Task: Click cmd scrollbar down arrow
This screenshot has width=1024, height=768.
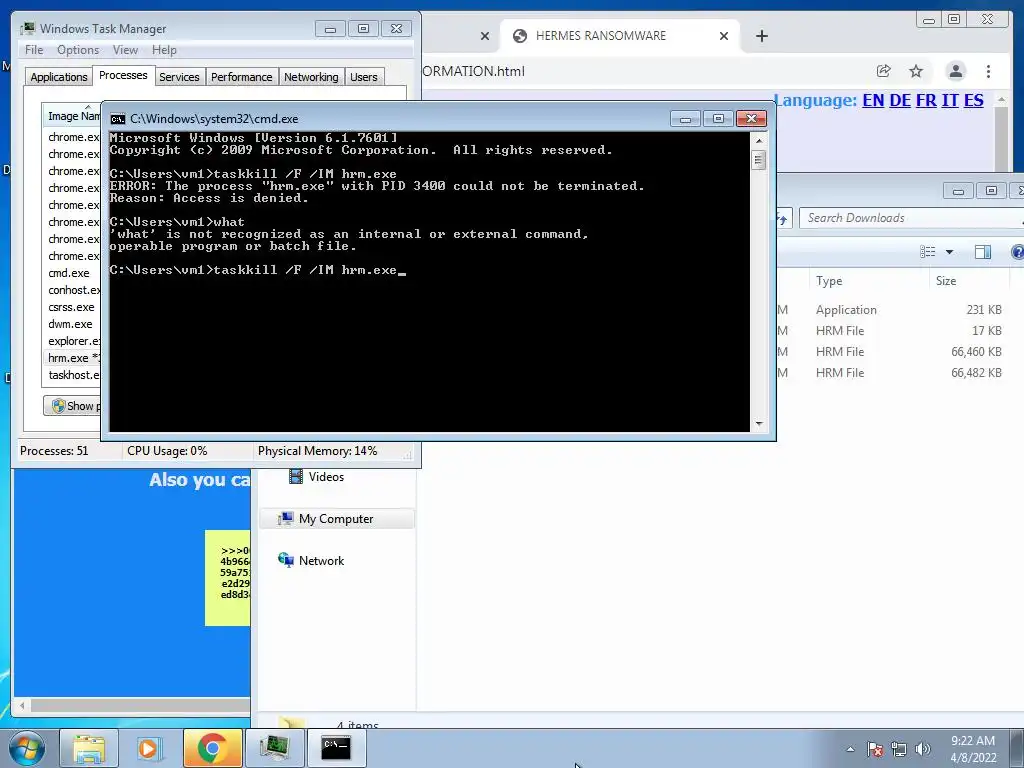Action: (758, 424)
